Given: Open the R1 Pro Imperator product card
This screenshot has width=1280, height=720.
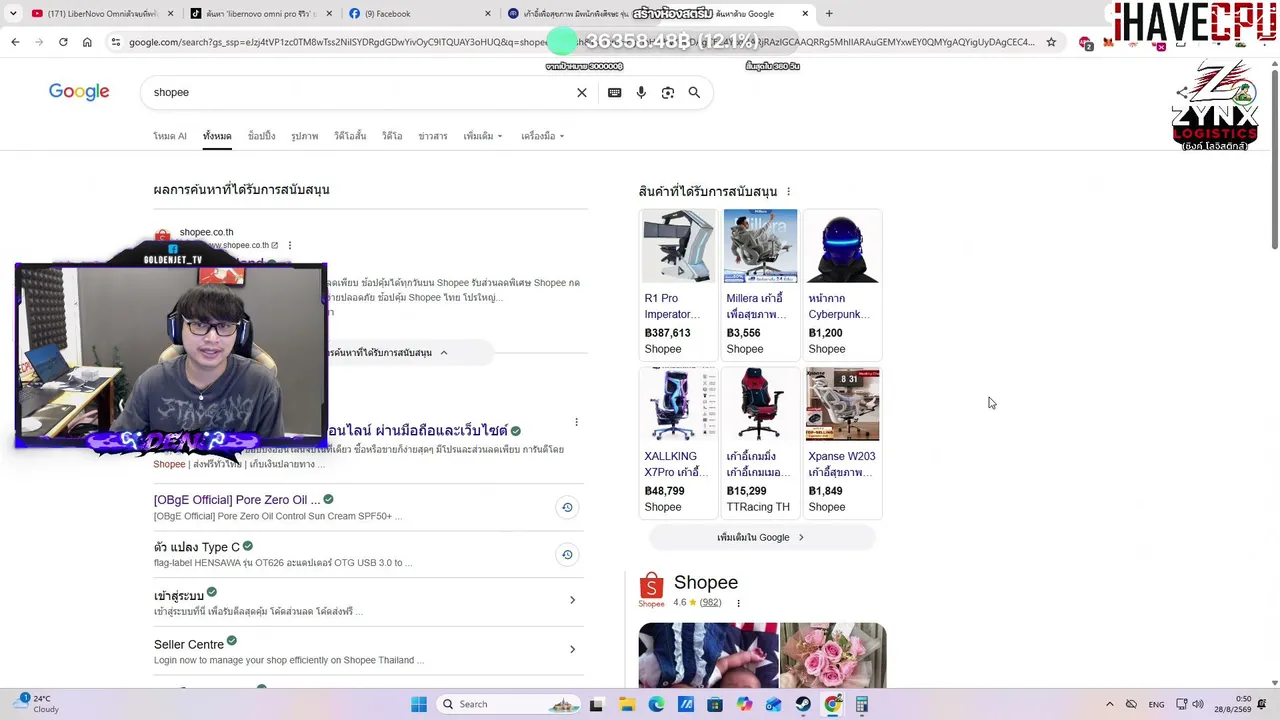Looking at the screenshot, I should pyautogui.click(x=678, y=283).
